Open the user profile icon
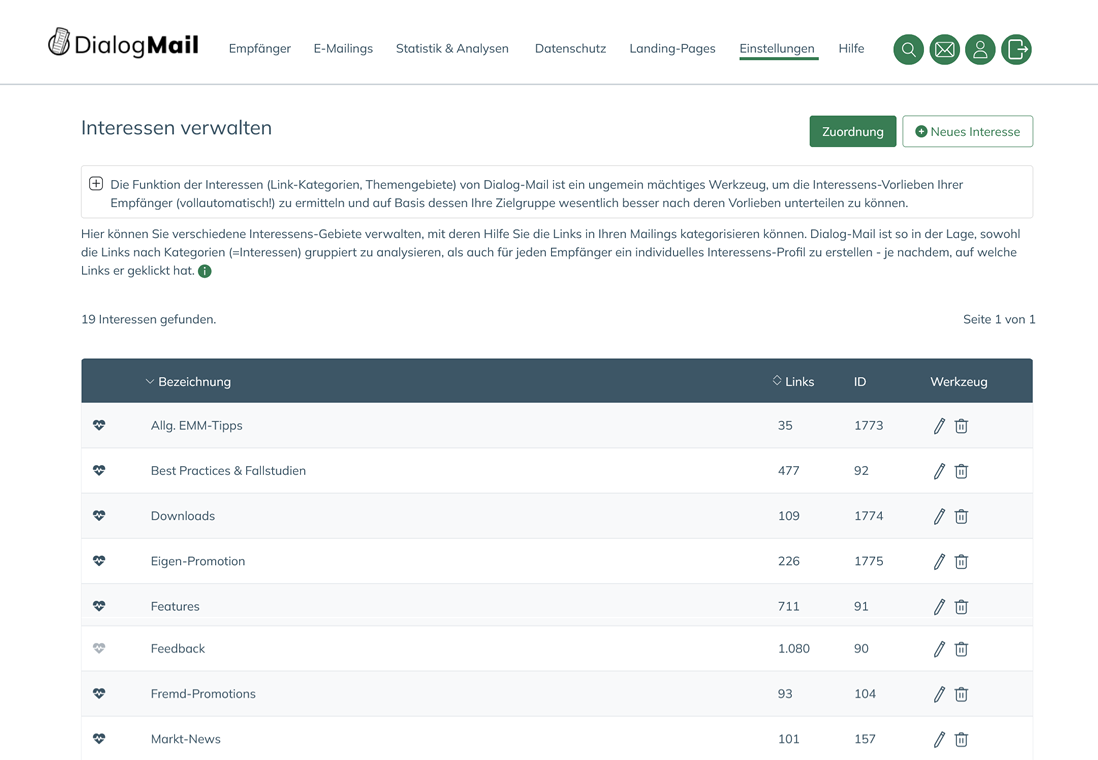The width and height of the screenshot is (1098, 760). (980, 49)
